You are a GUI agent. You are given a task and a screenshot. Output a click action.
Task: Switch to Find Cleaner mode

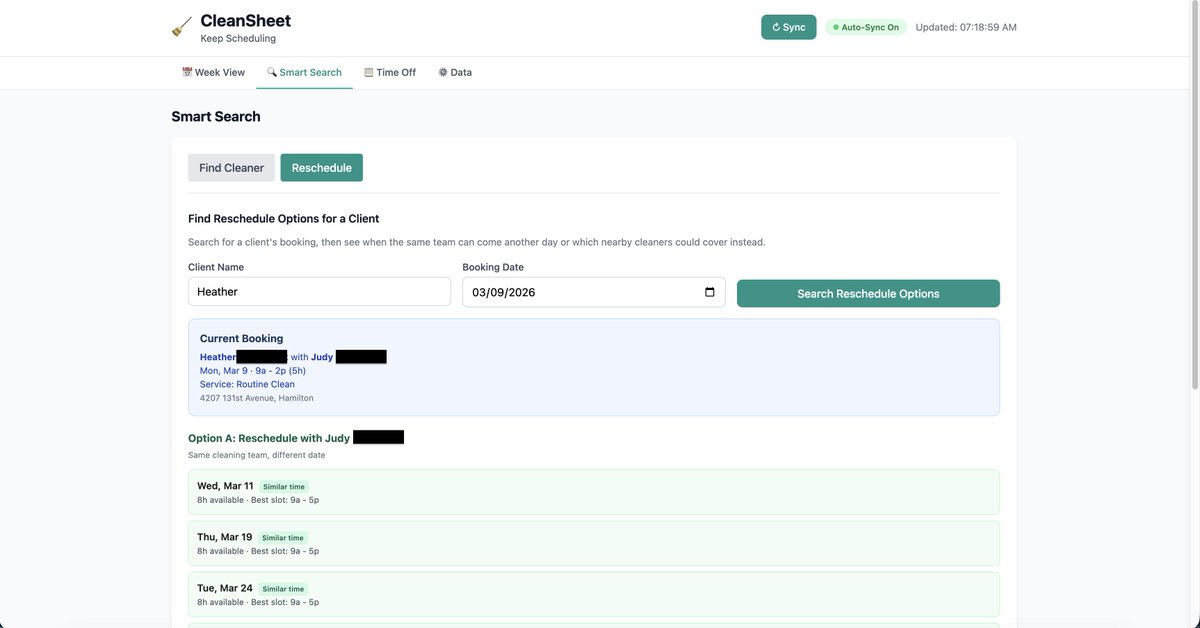pos(231,168)
